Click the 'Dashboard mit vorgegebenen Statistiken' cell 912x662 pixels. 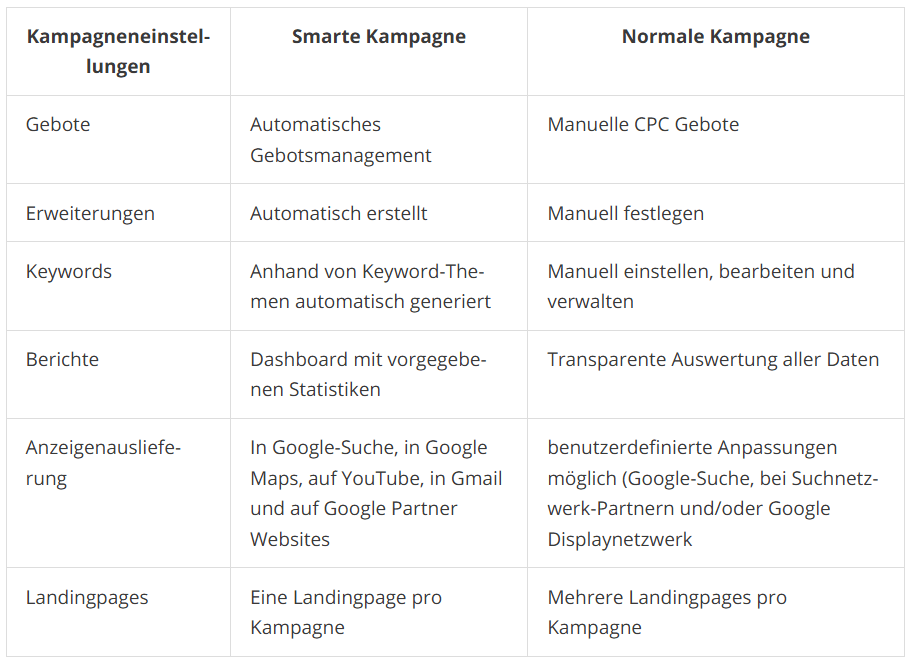click(x=367, y=374)
